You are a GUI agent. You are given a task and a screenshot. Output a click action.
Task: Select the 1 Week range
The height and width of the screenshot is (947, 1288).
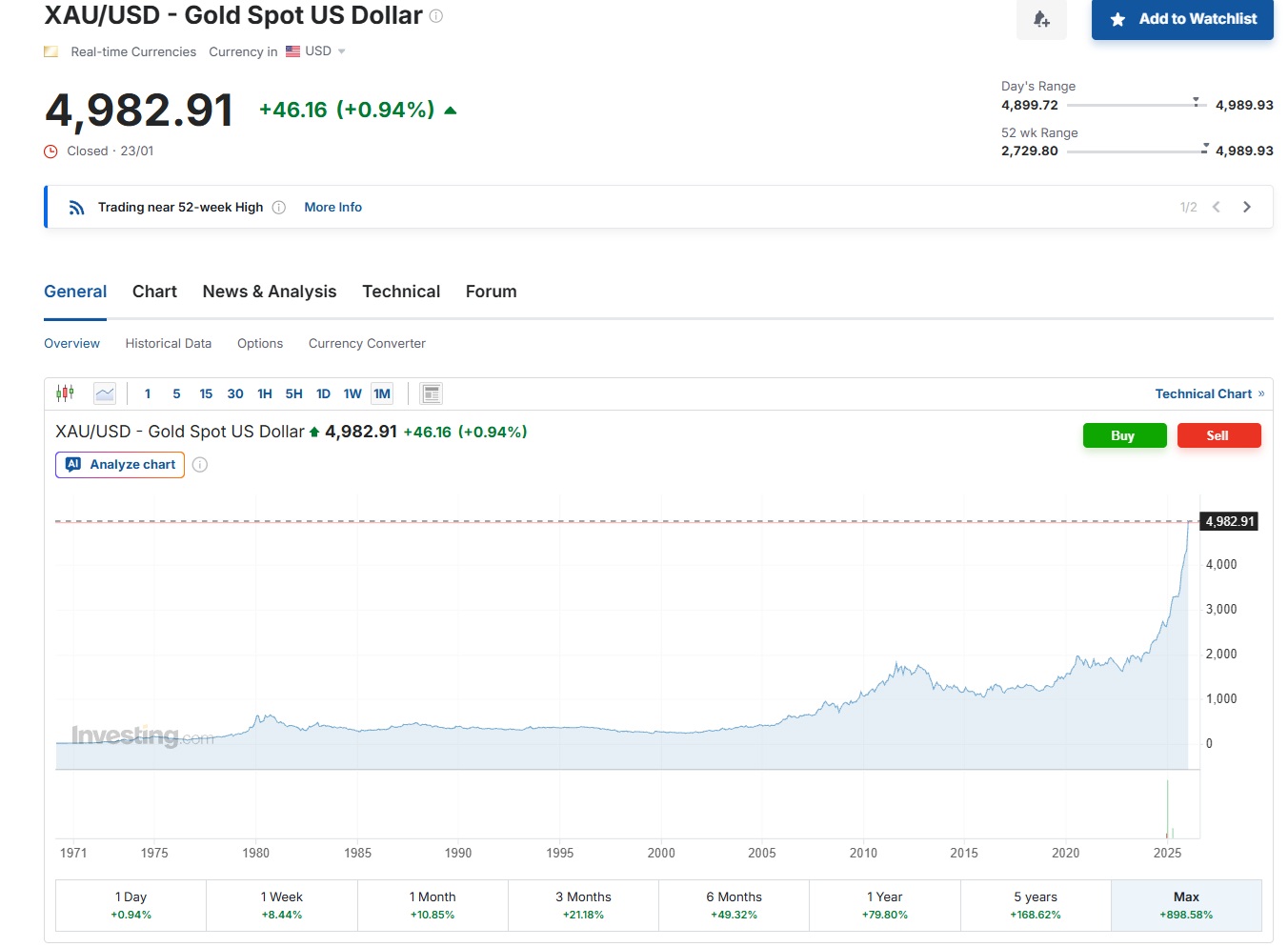click(x=282, y=905)
